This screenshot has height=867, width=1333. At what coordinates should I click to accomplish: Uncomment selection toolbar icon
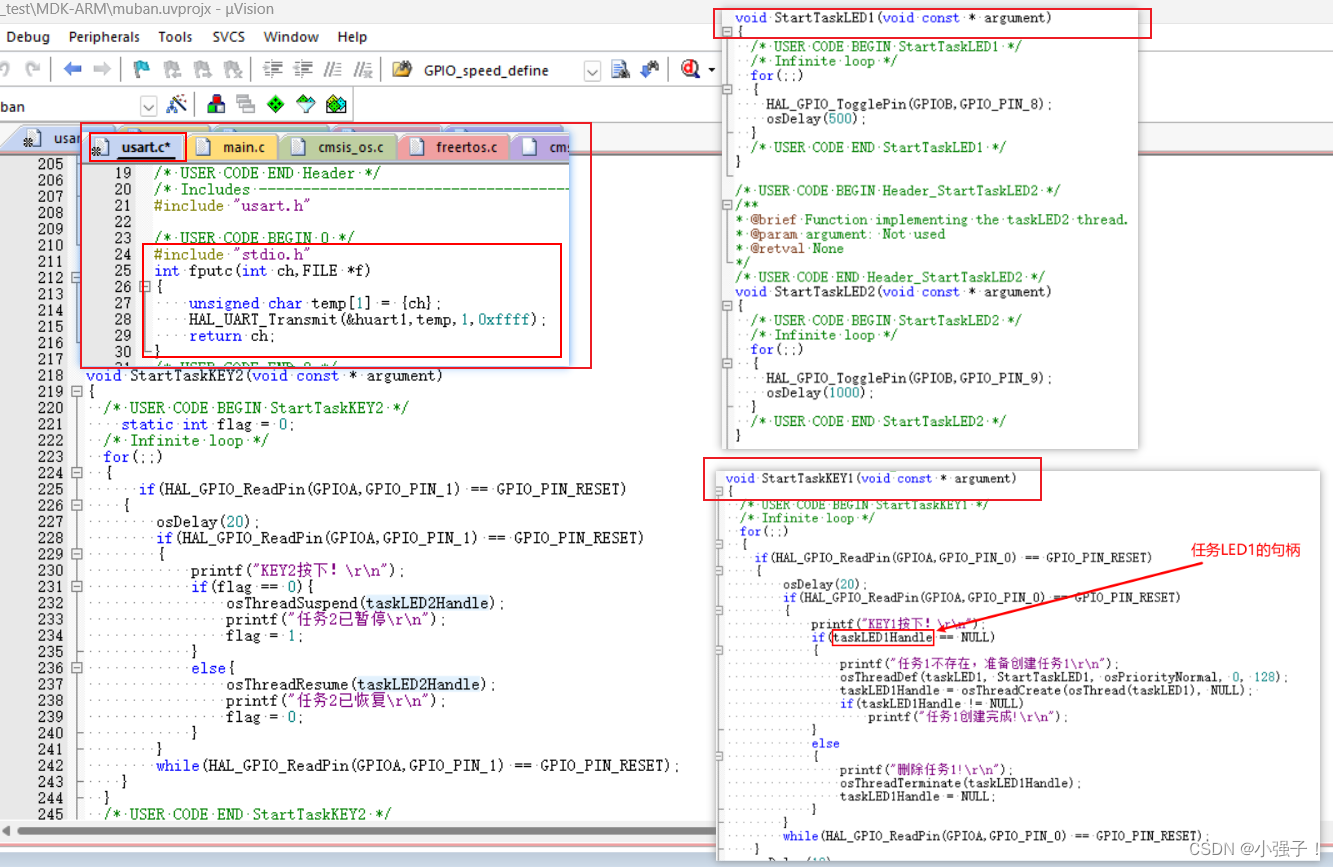363,70
